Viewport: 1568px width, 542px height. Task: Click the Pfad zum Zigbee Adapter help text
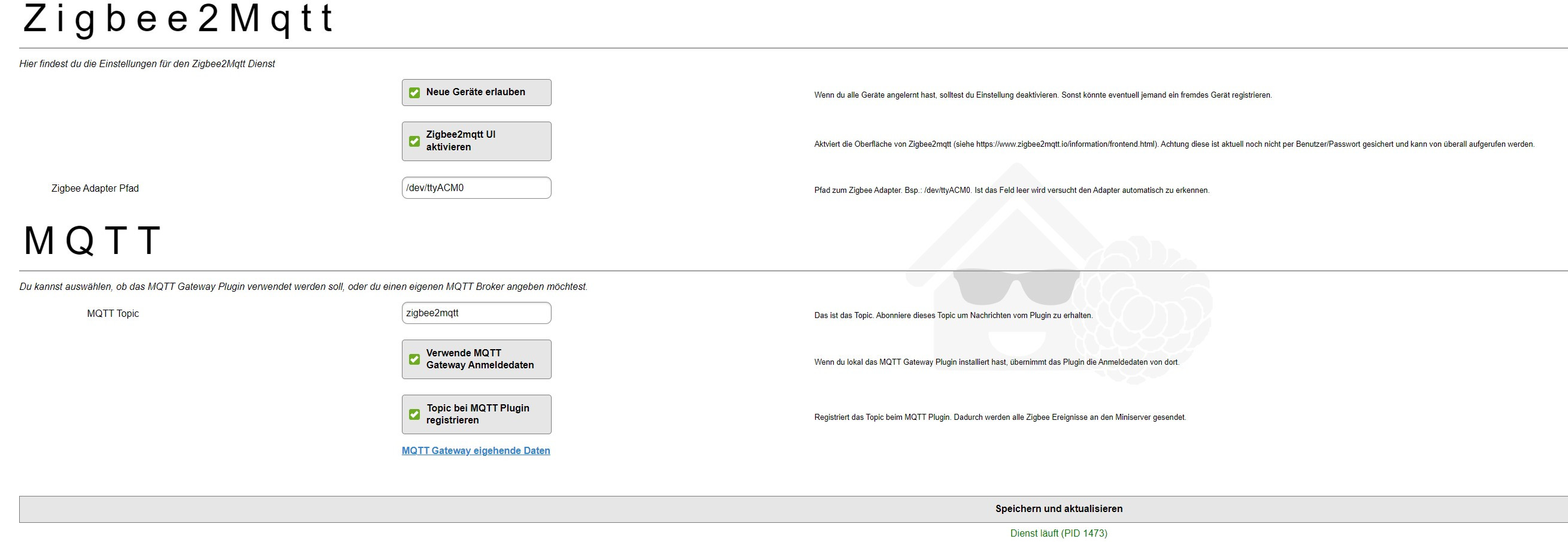pyautogui.click(x=1012, y=190)
